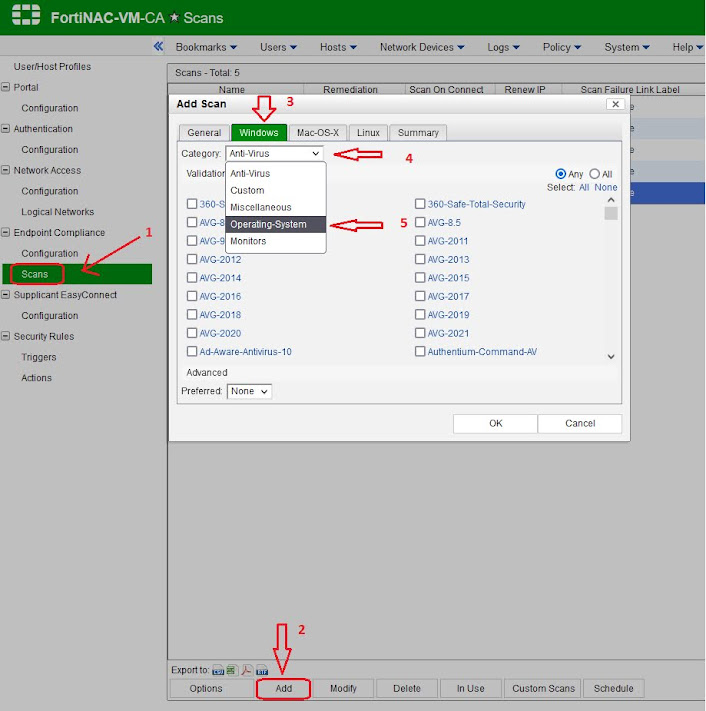The height and width of the screenshot is (711, 706).
Task: Close the Add Scan dialog
Action: tap(615, 104)
